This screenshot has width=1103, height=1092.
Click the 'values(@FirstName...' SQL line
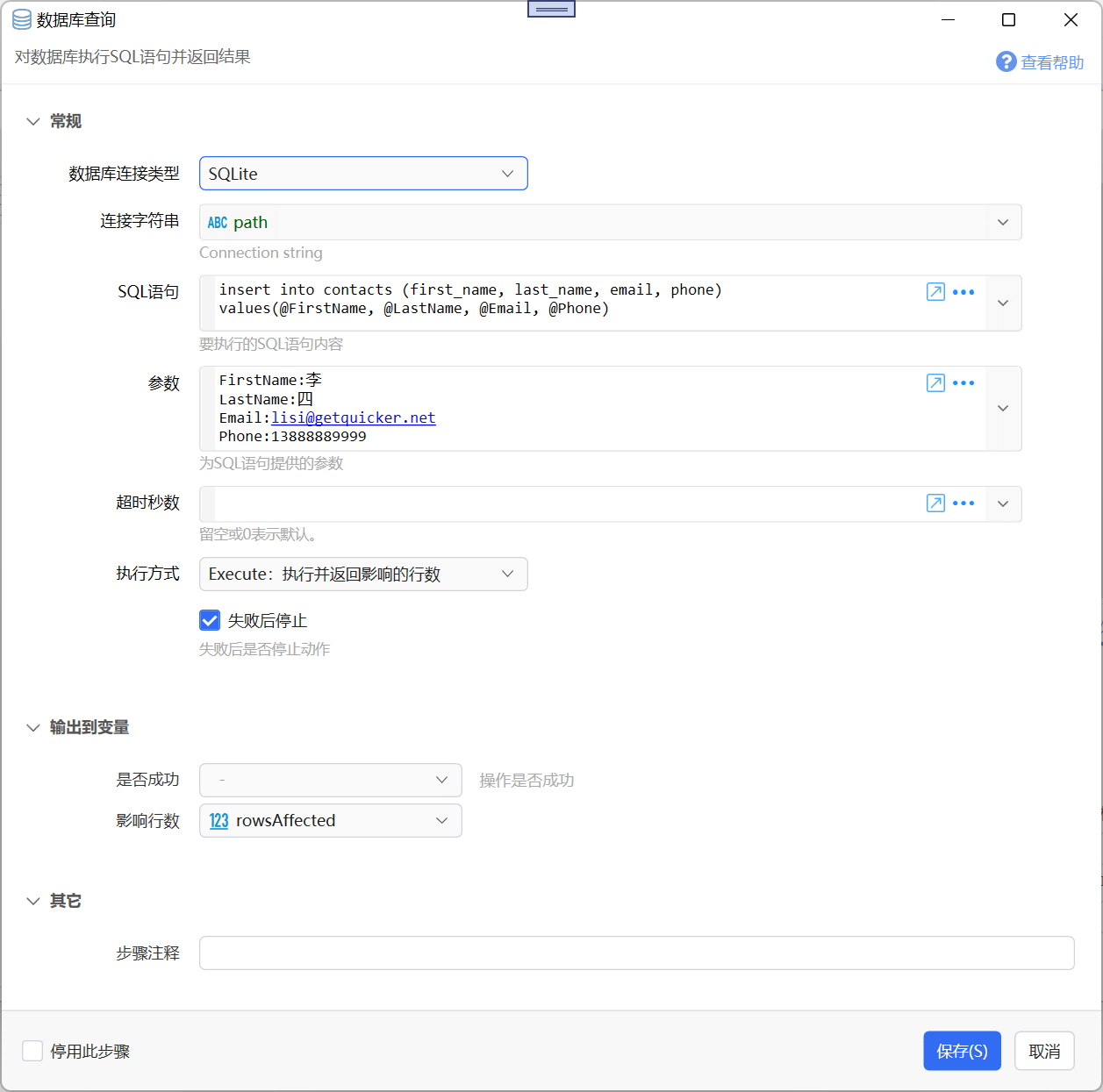(414, 308)
